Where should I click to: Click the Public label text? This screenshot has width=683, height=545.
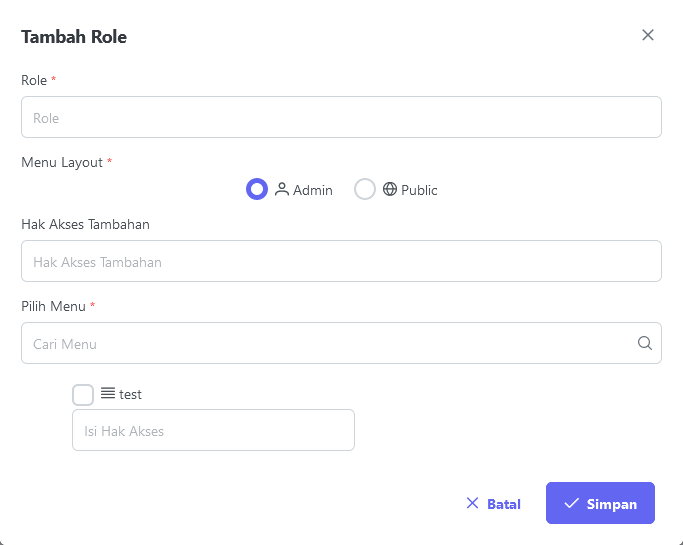(419, 190)
